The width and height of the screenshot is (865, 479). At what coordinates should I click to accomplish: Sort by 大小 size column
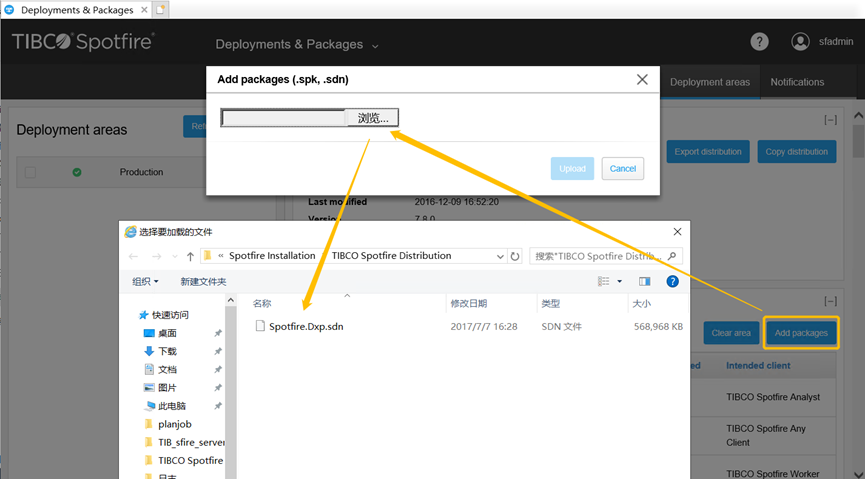point(642,304)
